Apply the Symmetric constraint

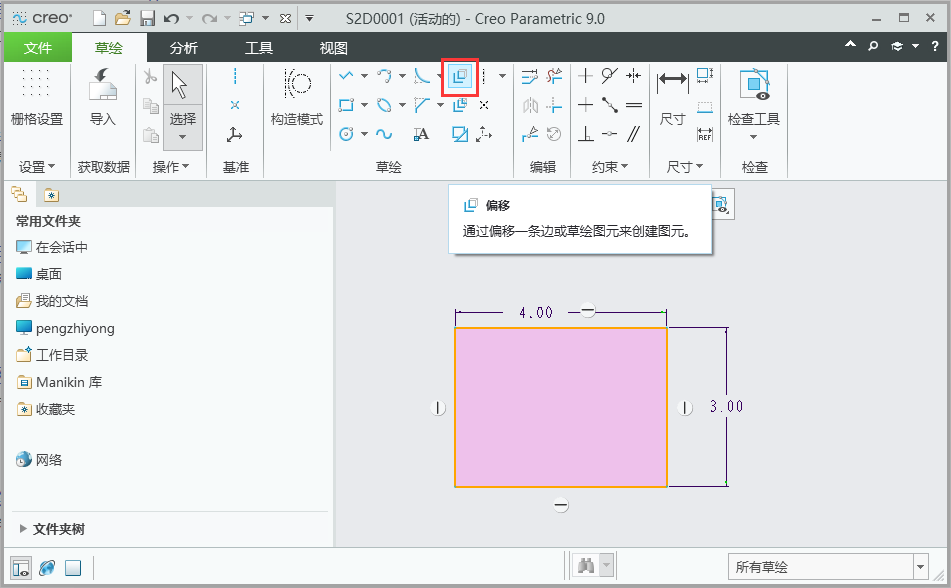(x=634, y=76)
